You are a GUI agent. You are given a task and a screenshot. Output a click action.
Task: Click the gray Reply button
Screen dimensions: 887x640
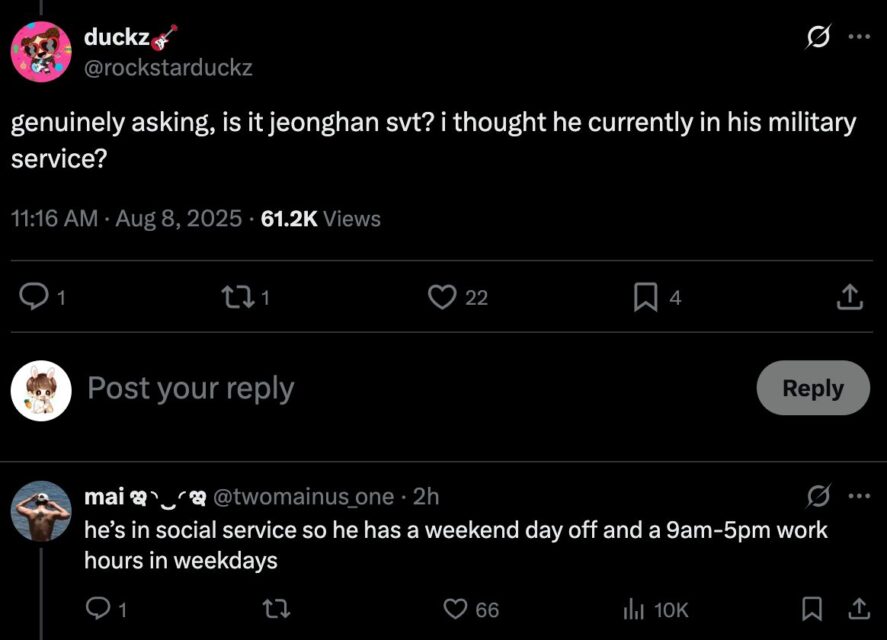pyautogui.click(x=812, y=388)
